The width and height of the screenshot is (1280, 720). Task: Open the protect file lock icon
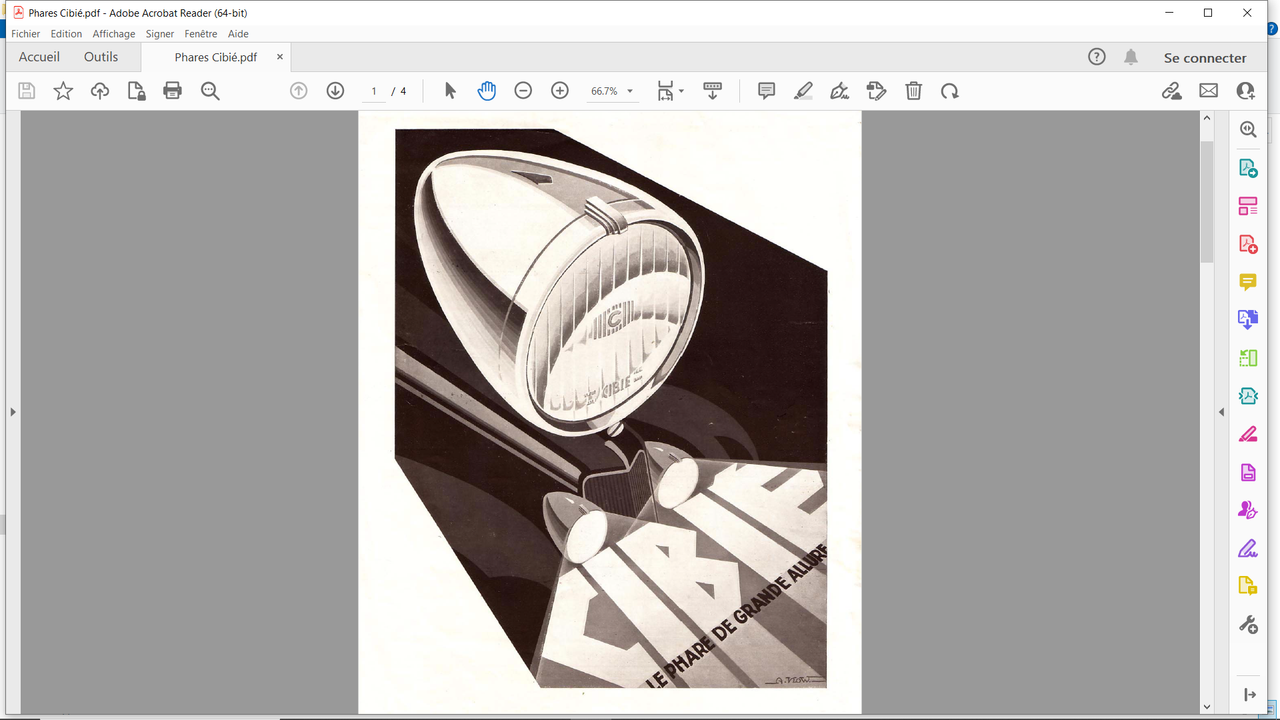137,91
